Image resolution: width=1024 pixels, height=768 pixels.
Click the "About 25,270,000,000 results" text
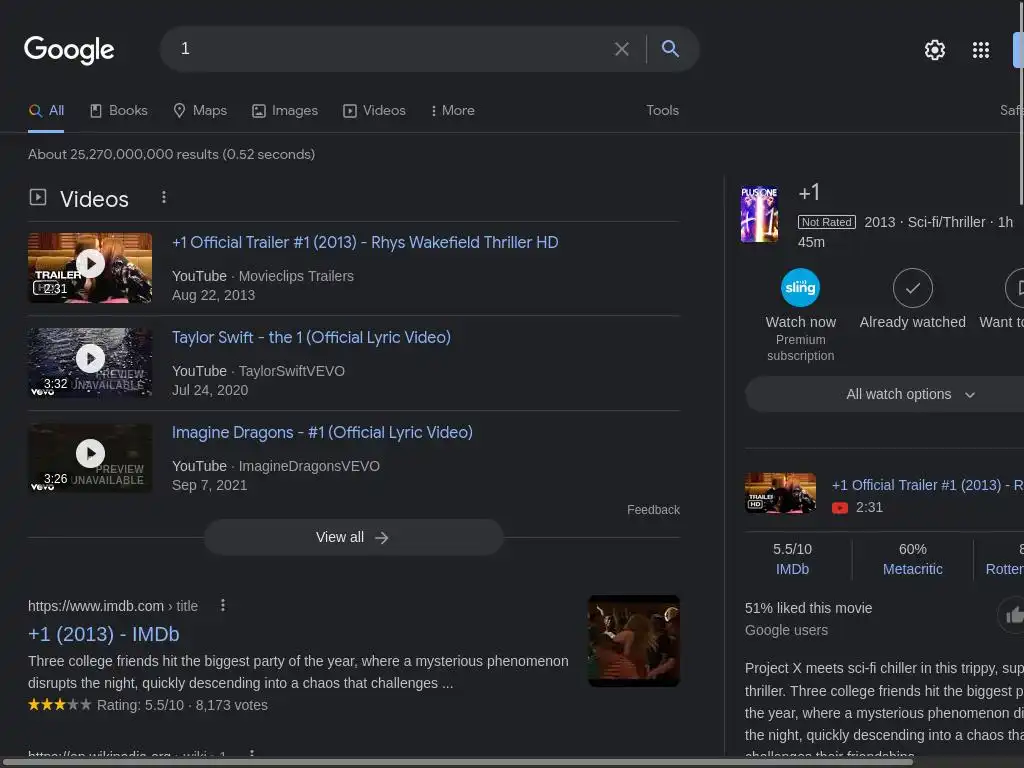172,154
